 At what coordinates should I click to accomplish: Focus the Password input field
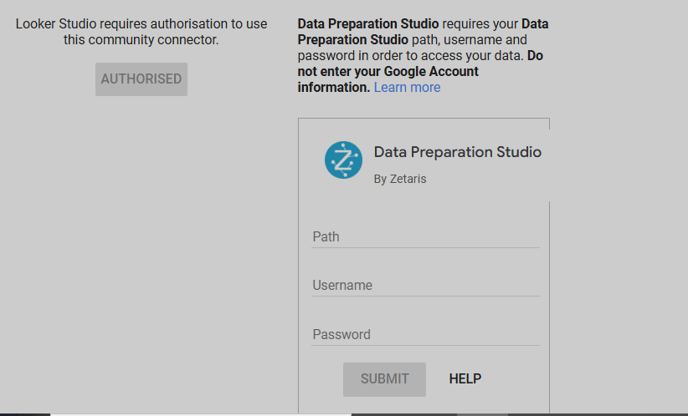coord(425,335)
